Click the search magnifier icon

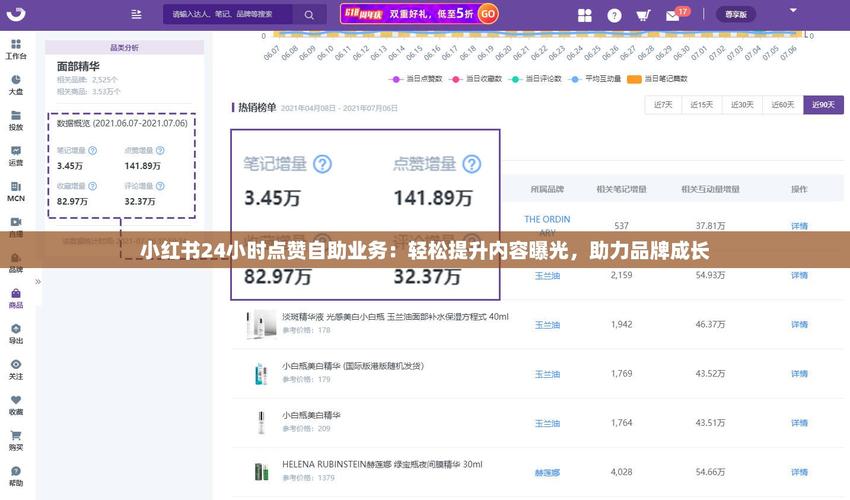pyautogui.click(x=309, y=15)
